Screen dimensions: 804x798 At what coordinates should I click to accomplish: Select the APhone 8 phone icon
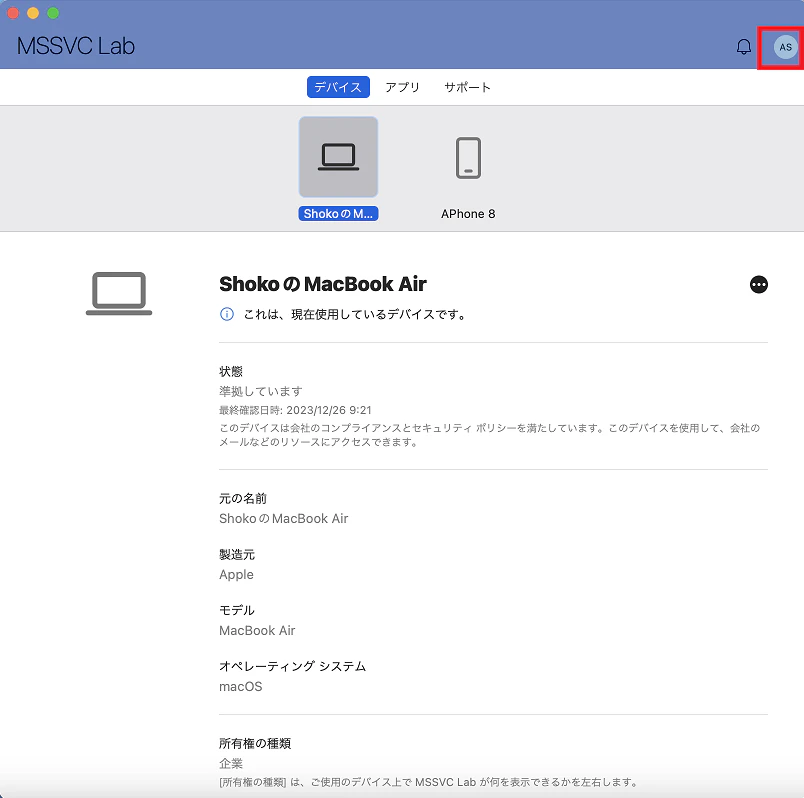[468, 158]
